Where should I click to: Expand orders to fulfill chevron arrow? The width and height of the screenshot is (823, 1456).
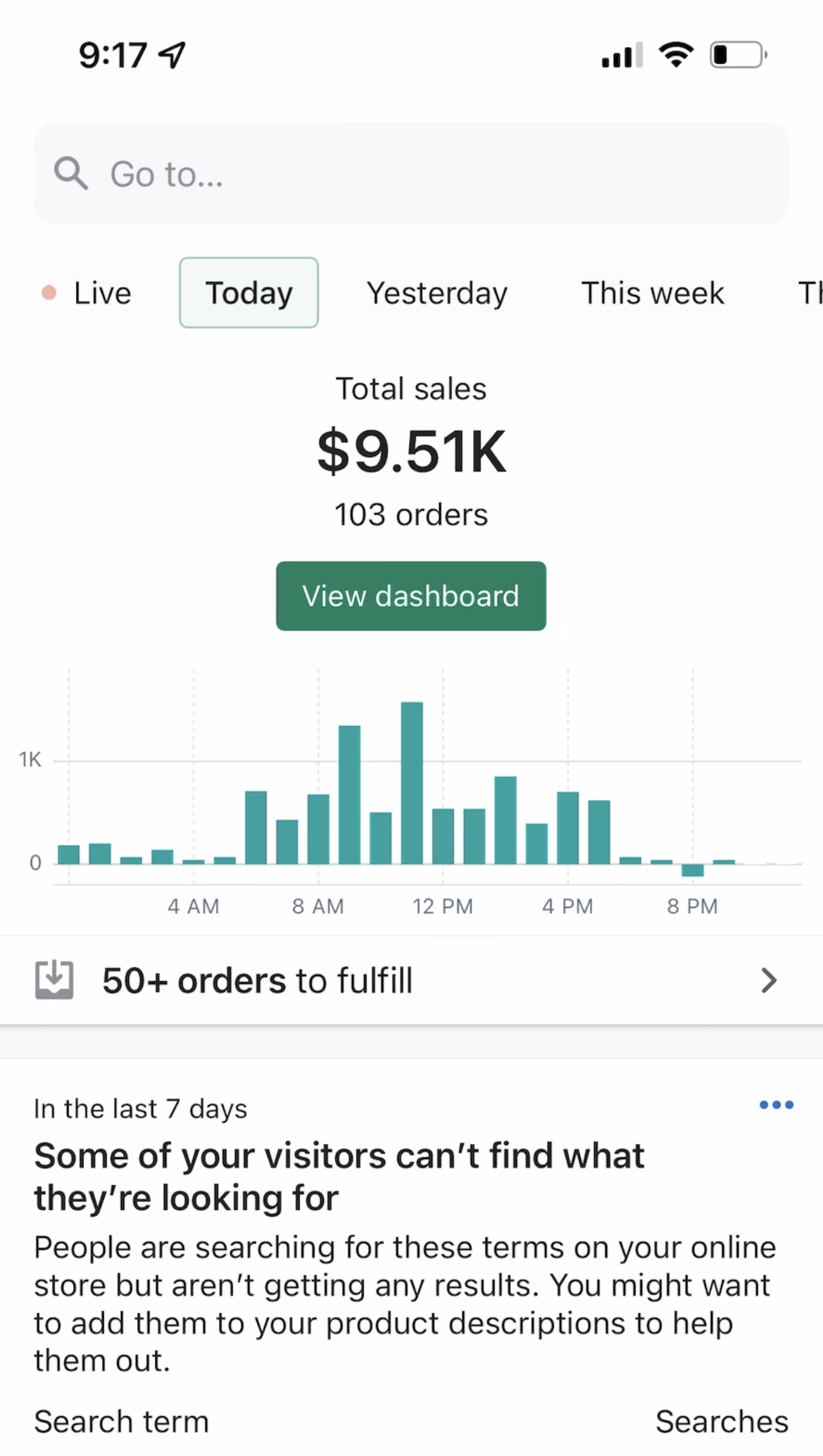[769, 980]
